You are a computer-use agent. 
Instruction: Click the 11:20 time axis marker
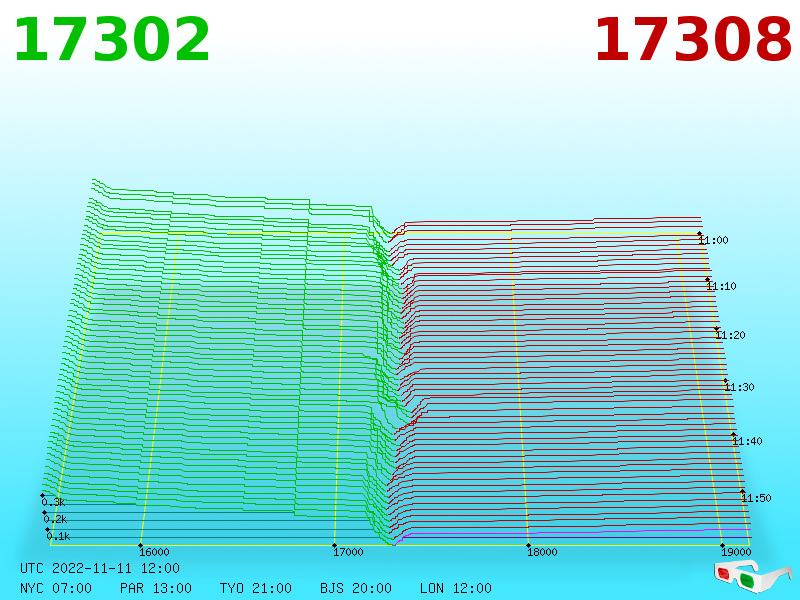click(730, 335)
